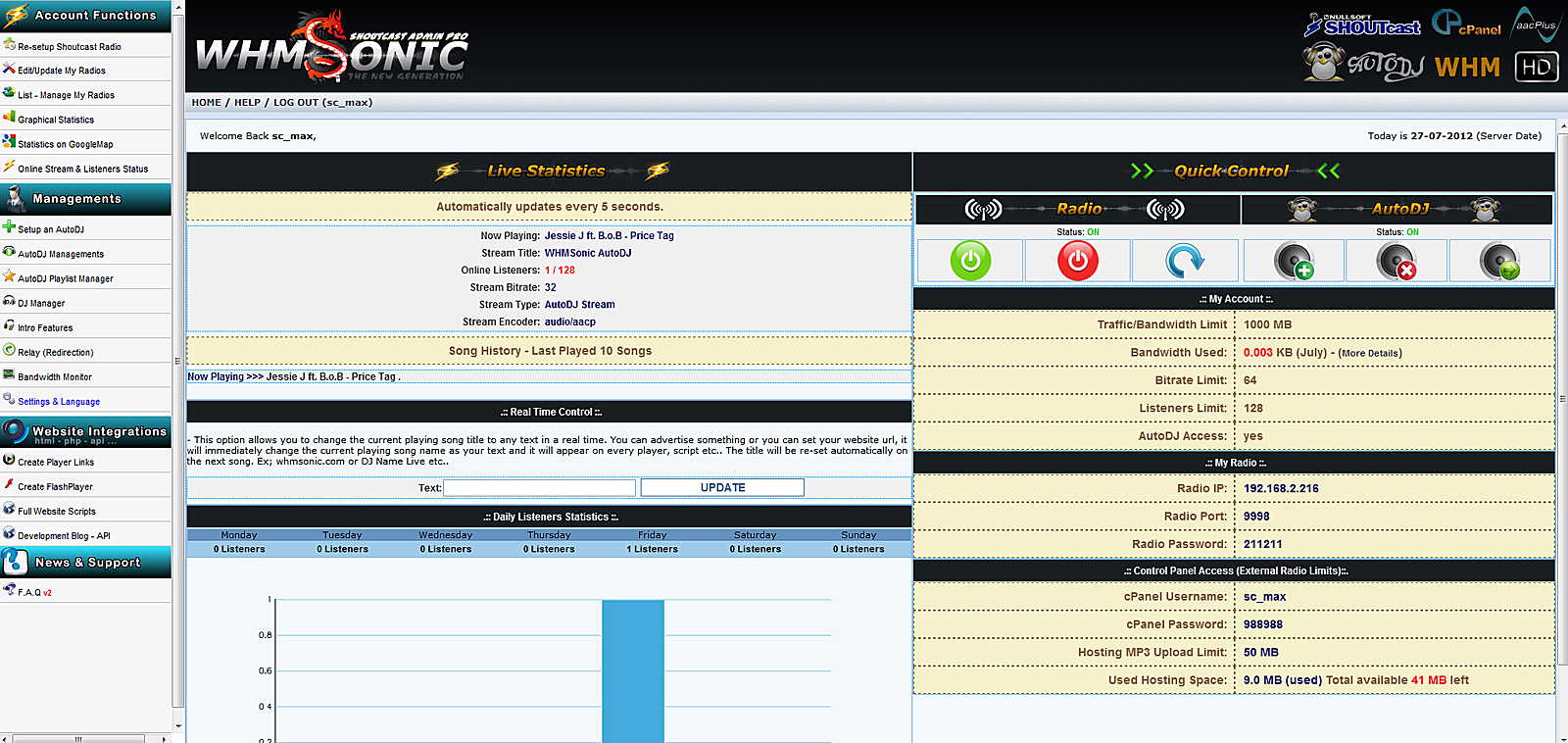Stop the radio with red power button
Screen dimensions: 1568x743
pyautogui.click(x=1077, y=261)
